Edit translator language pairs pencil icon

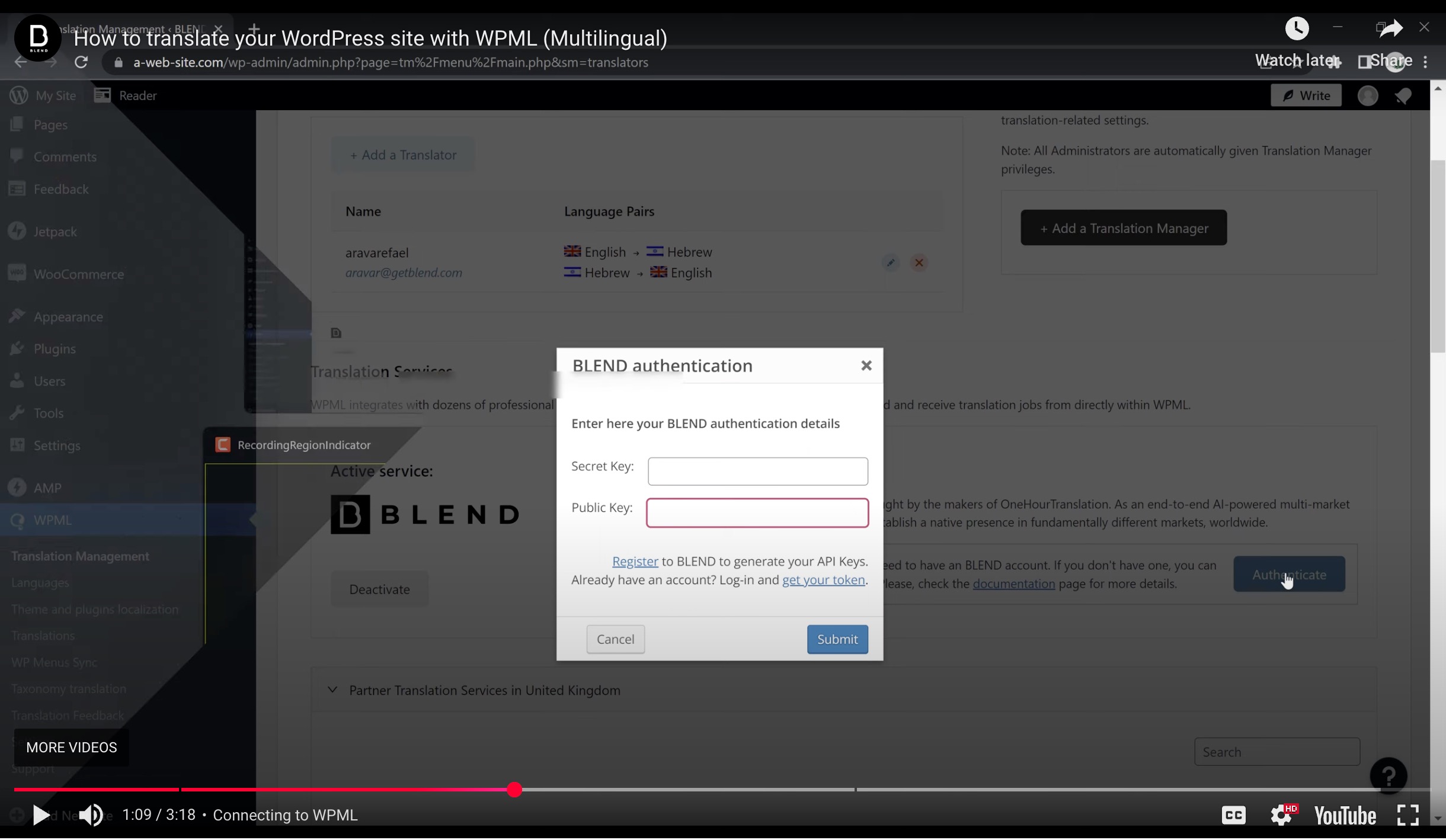(x=890, y=262)
